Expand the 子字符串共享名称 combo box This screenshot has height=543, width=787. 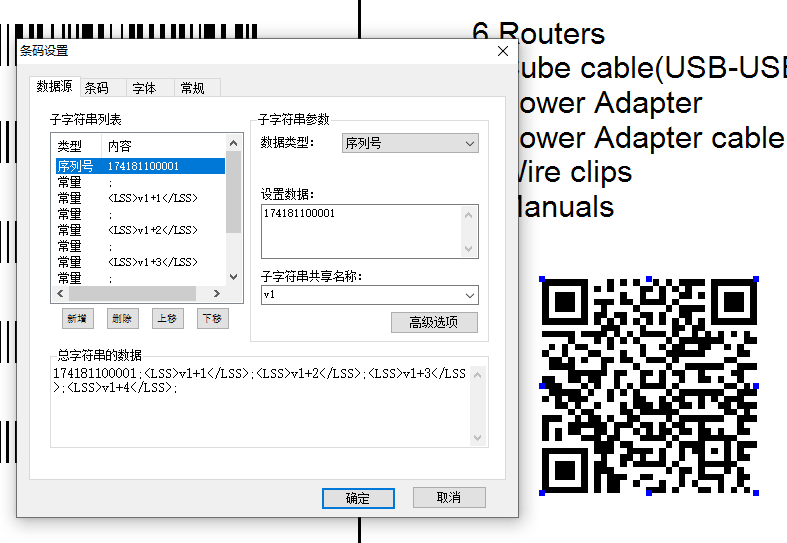[x=470, y=295]
